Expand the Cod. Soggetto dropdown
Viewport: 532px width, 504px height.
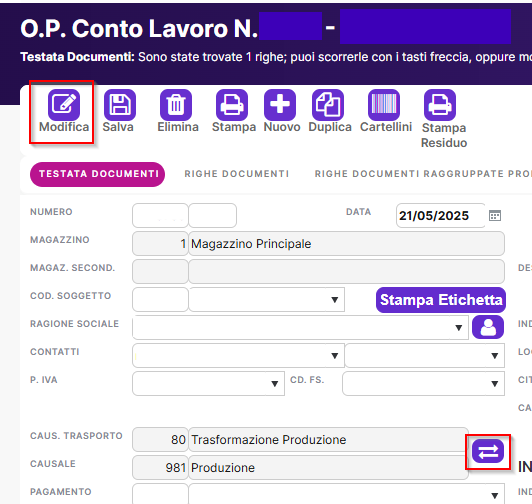(x=335, y=300)
